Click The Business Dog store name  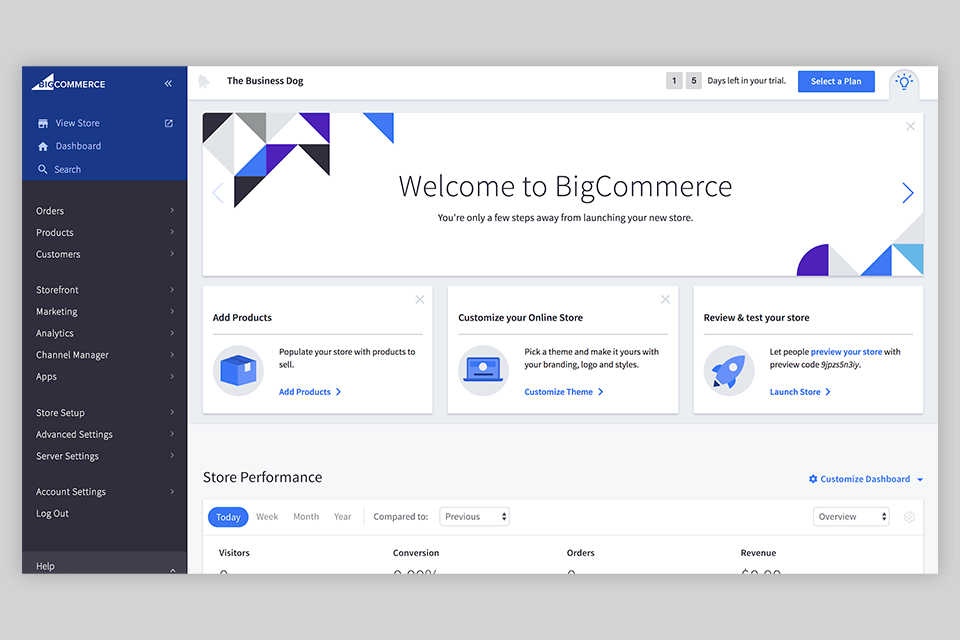click(x=265, y=81)
